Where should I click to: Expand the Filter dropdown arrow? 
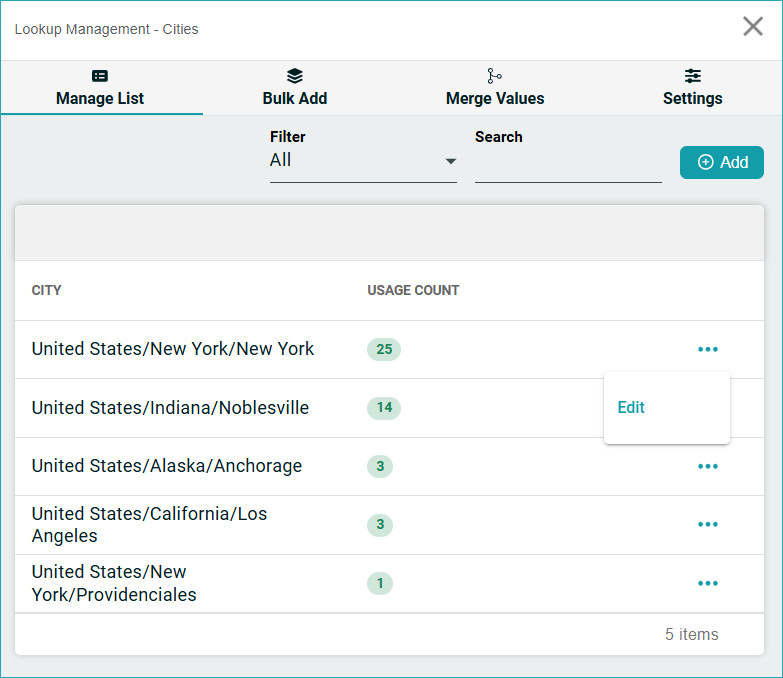pos(451,161)
